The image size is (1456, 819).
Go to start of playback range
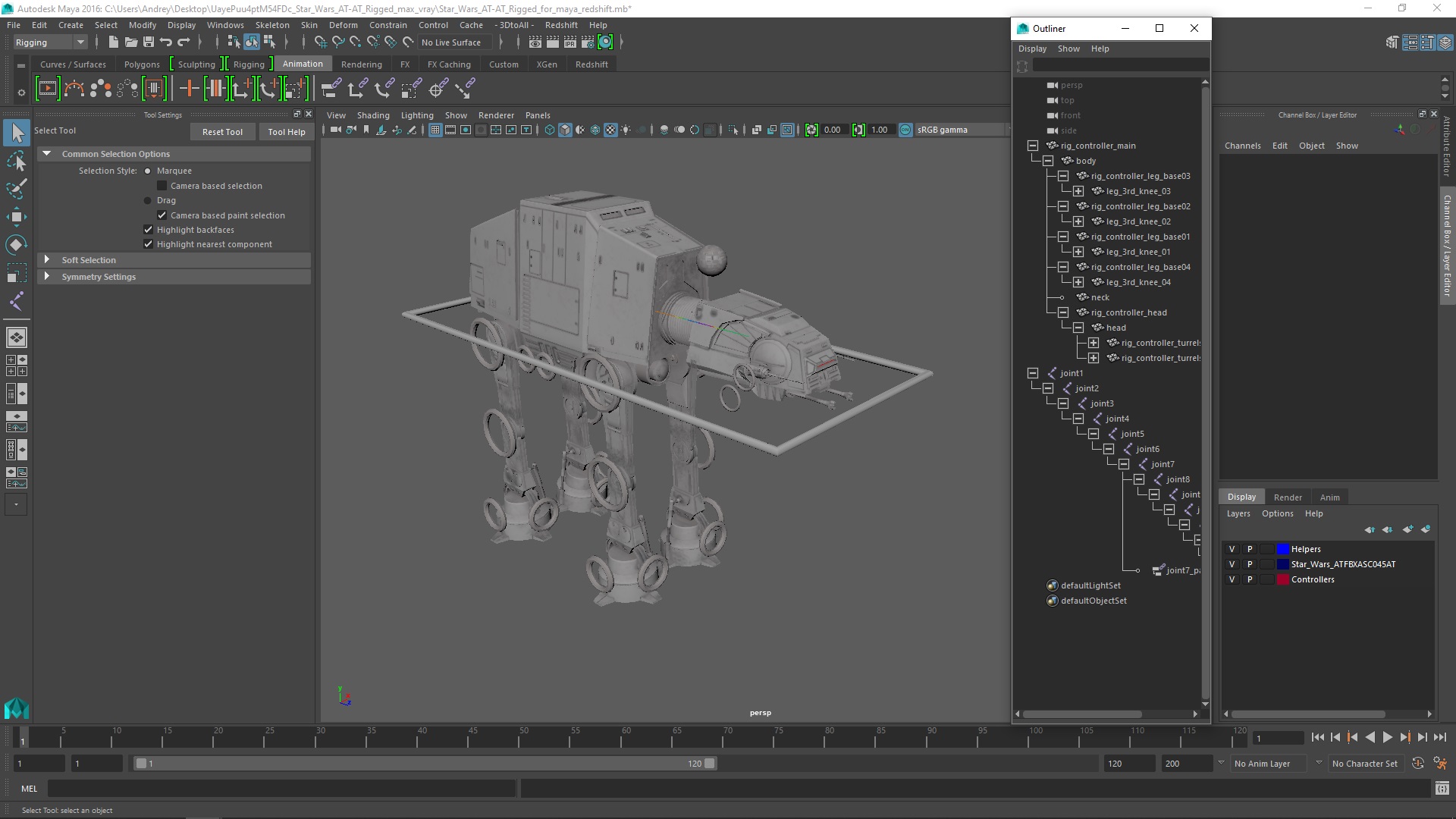1317,737
